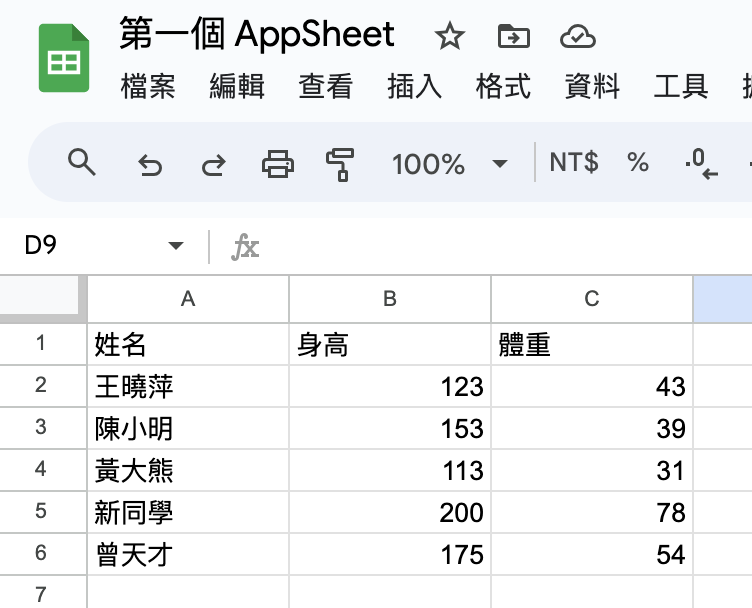Click the cell with value 123

coord(390,386)
